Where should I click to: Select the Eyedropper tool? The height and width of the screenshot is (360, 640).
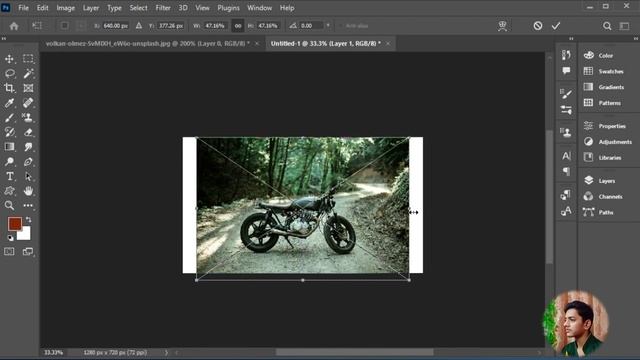pyautogui.click(x=9, y=103)
